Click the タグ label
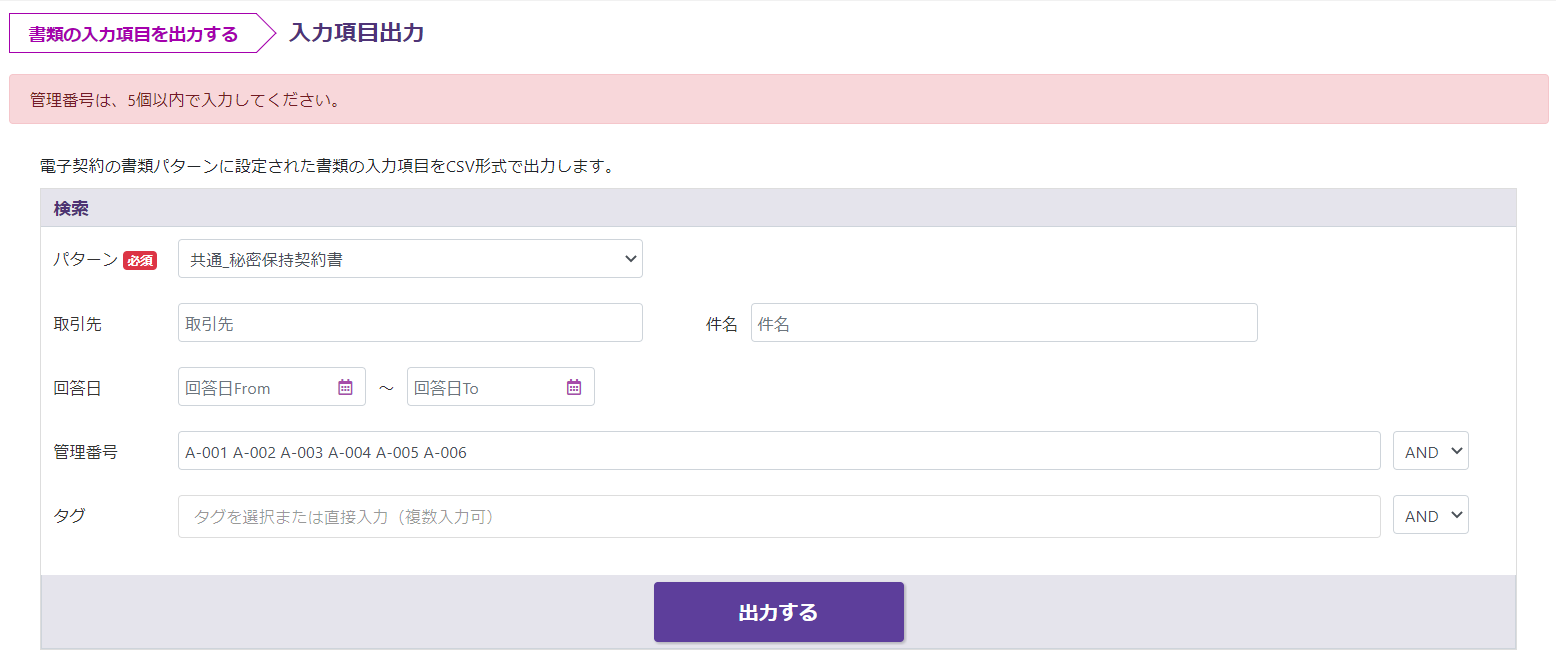Viewport: 1556px width, 657px height. click(69, 516)
